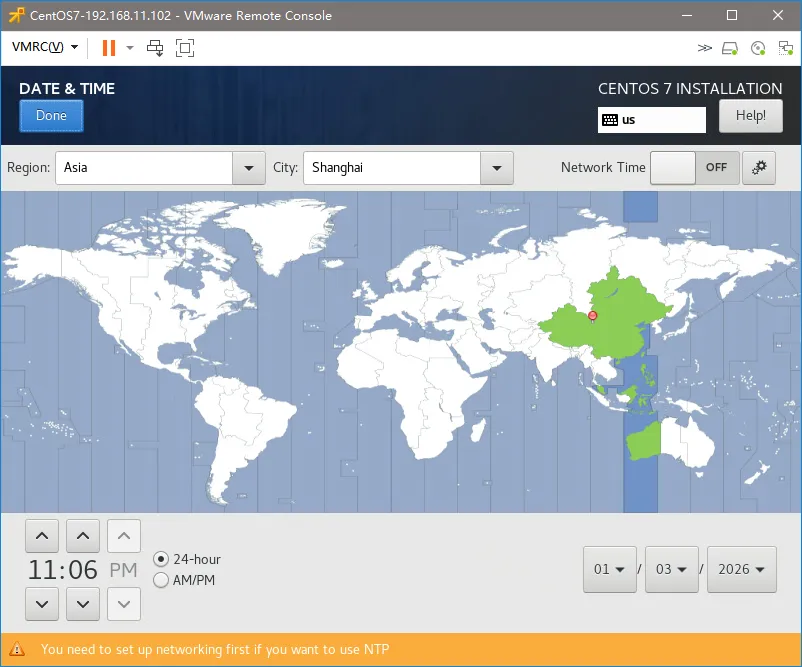Viewport: 802px width, 667px height.
Task: Pause the virtual machine
Action: (x=108, y=48)
